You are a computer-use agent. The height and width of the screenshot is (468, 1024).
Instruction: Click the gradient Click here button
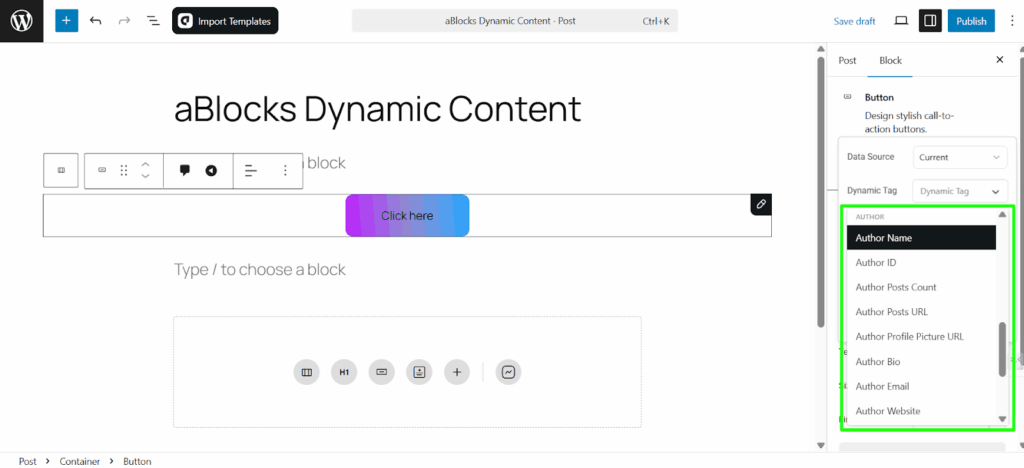coord(407,215)
